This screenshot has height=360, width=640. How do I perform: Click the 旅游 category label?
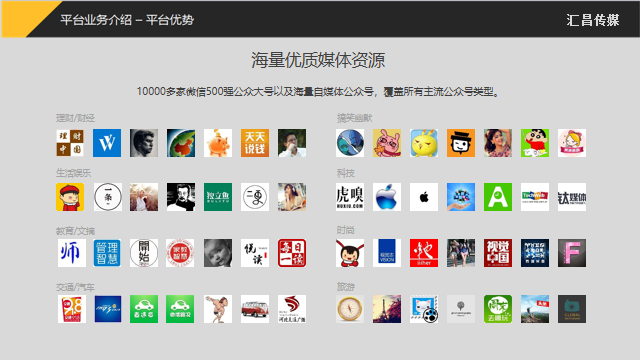(345, 287)
